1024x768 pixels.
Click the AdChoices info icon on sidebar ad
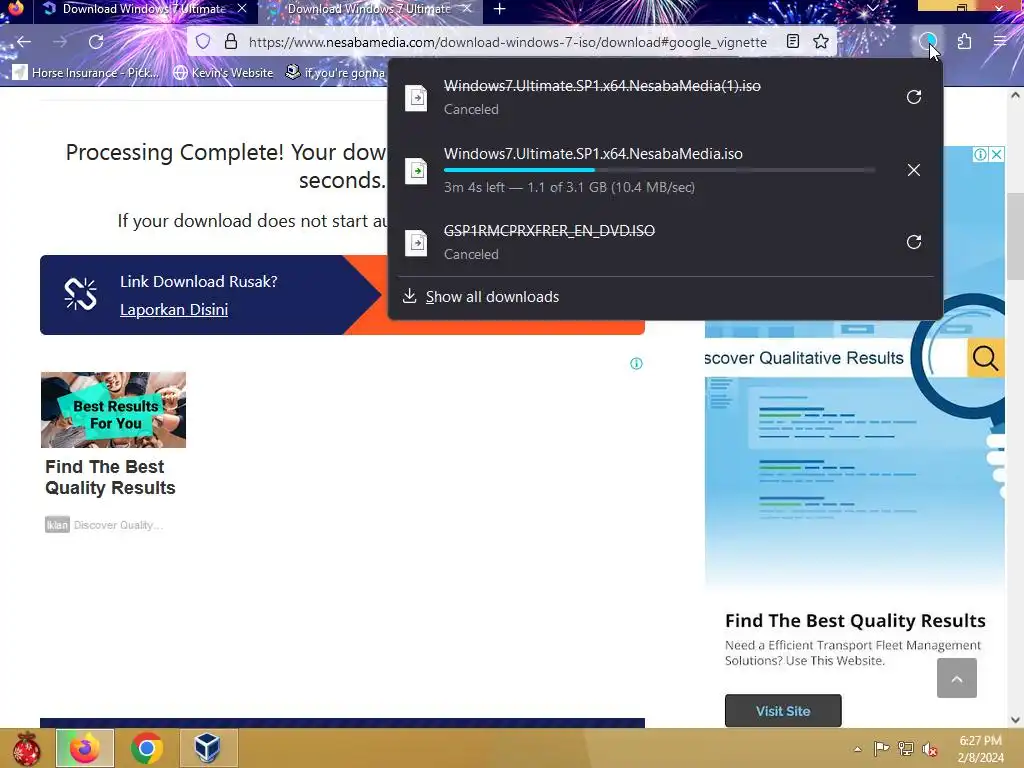pyautogui.click(x=980, y=155)
